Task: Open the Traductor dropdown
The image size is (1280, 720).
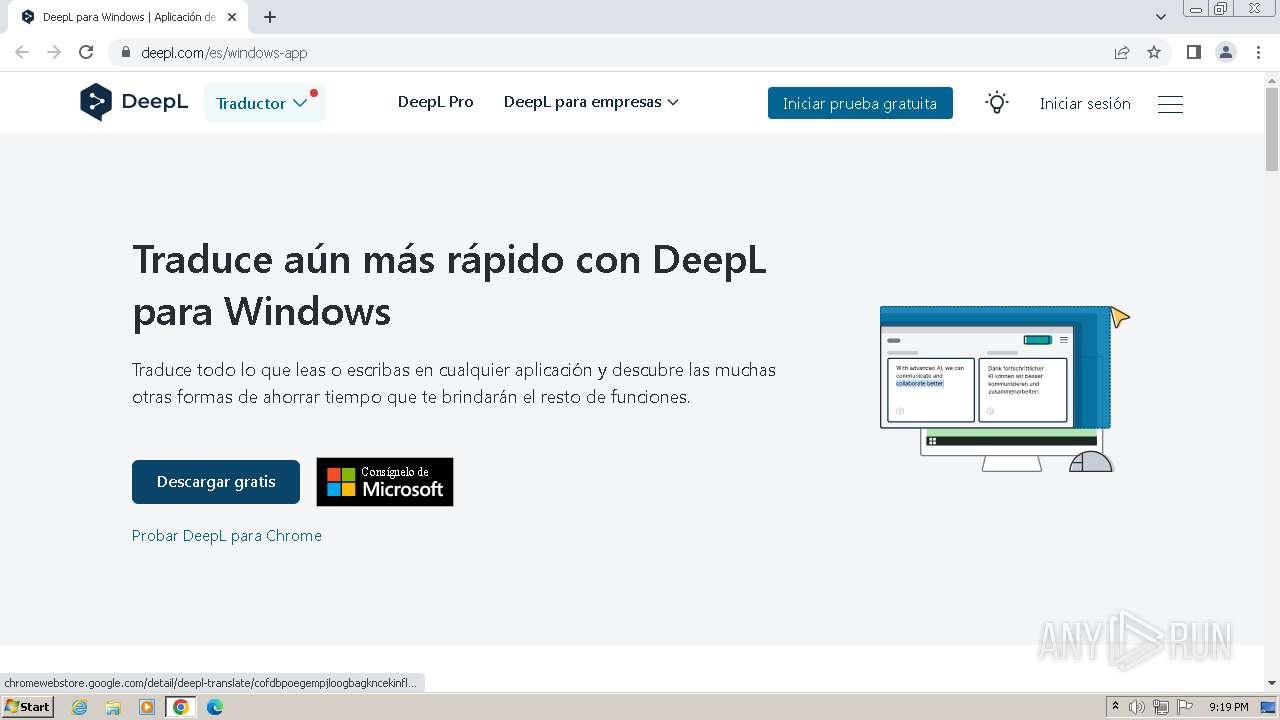Action: click(265, 103)
